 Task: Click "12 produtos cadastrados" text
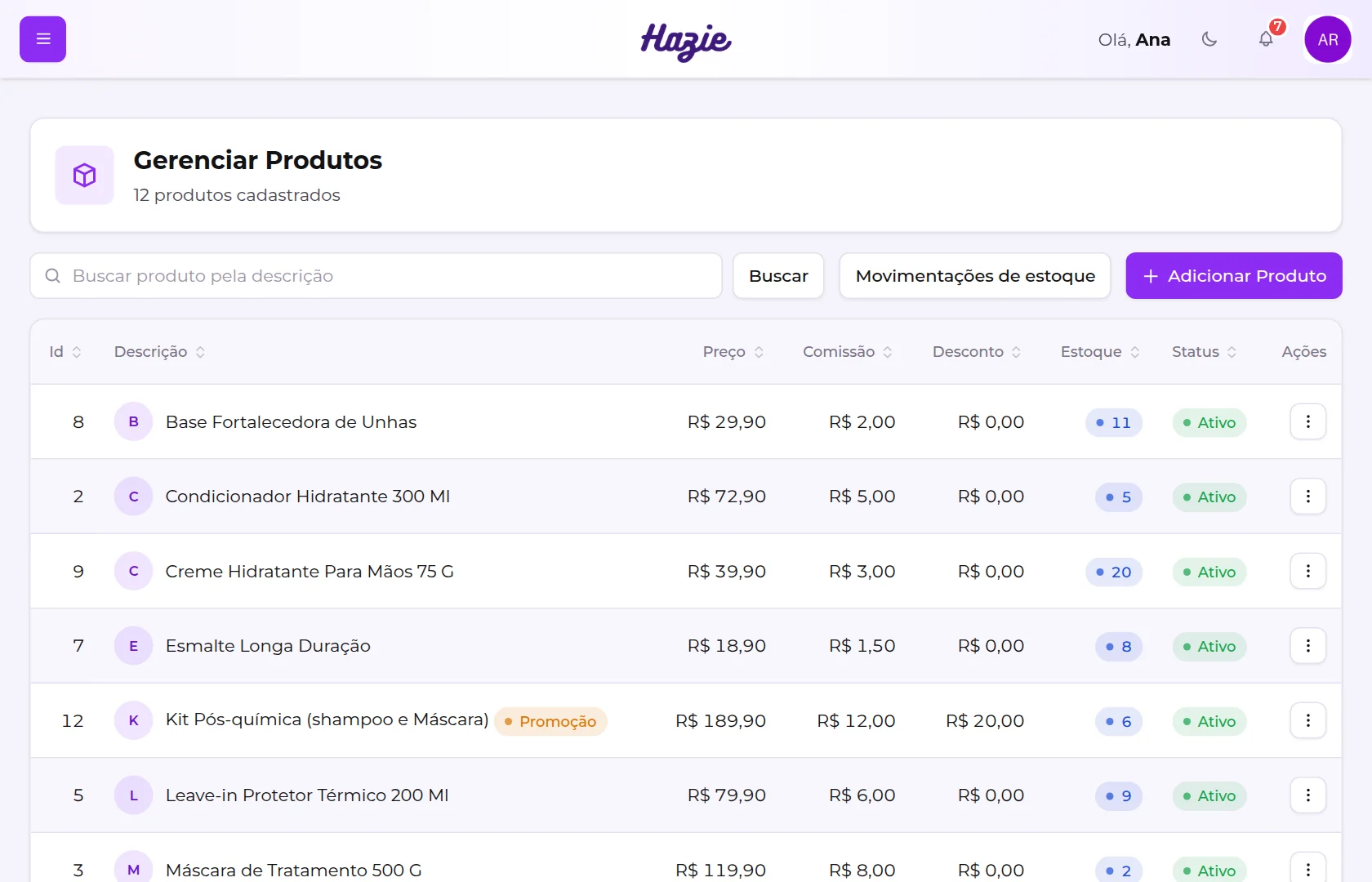(237, 195)
